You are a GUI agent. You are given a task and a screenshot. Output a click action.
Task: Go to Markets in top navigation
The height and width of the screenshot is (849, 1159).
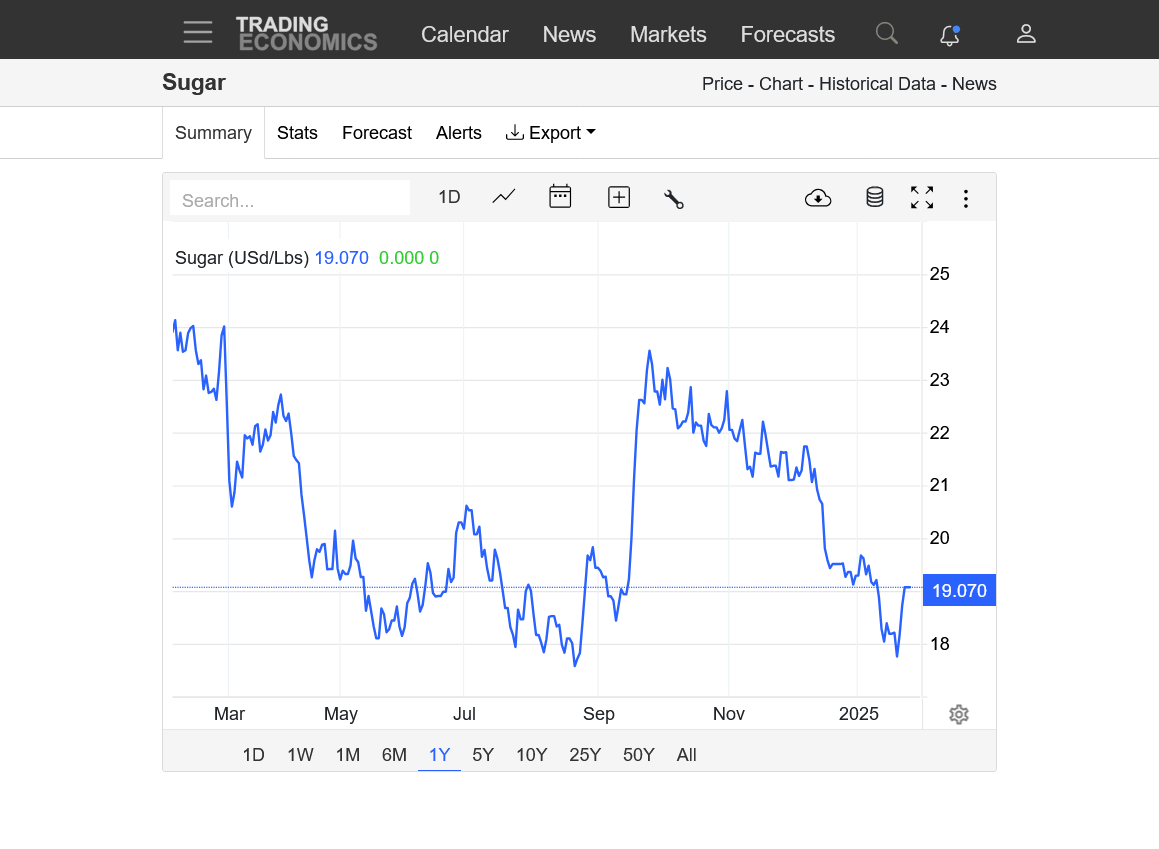(668, 34)
